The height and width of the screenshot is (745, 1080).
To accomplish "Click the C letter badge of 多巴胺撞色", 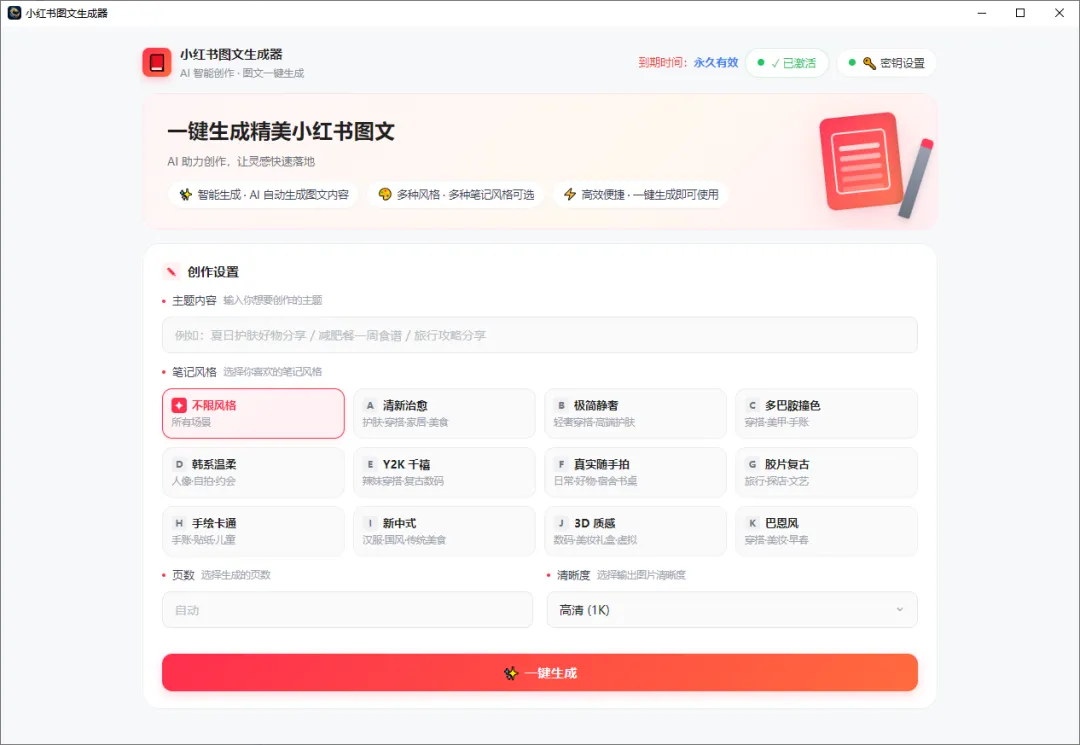I will tap(752, 406).
